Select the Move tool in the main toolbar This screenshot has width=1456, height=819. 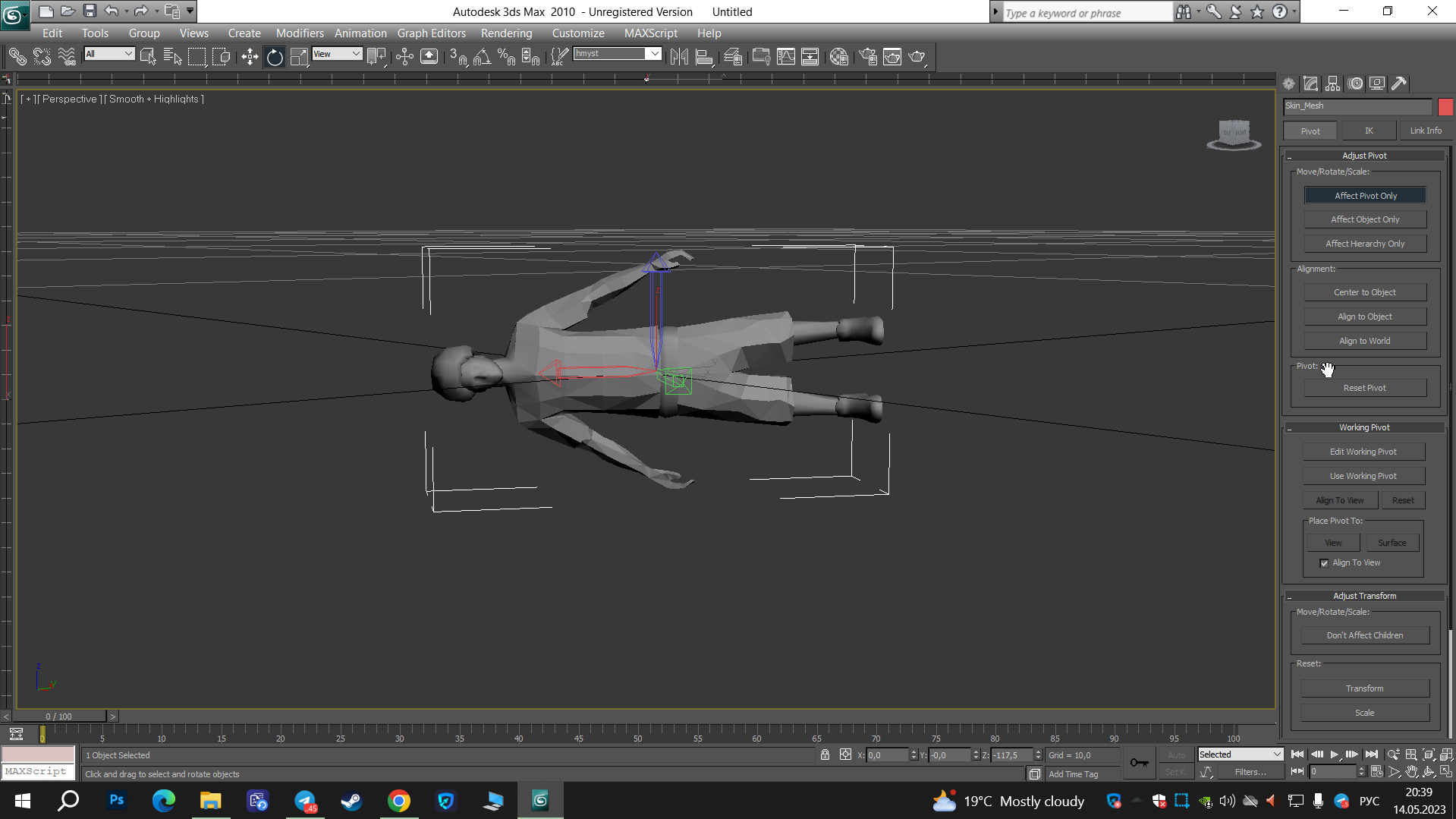coord(250,57)
